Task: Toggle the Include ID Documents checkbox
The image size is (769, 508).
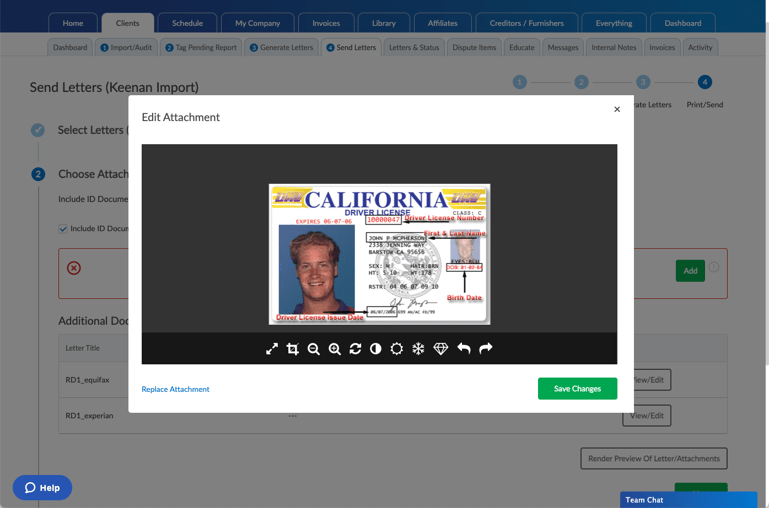Action: click(x=63, y=229)
